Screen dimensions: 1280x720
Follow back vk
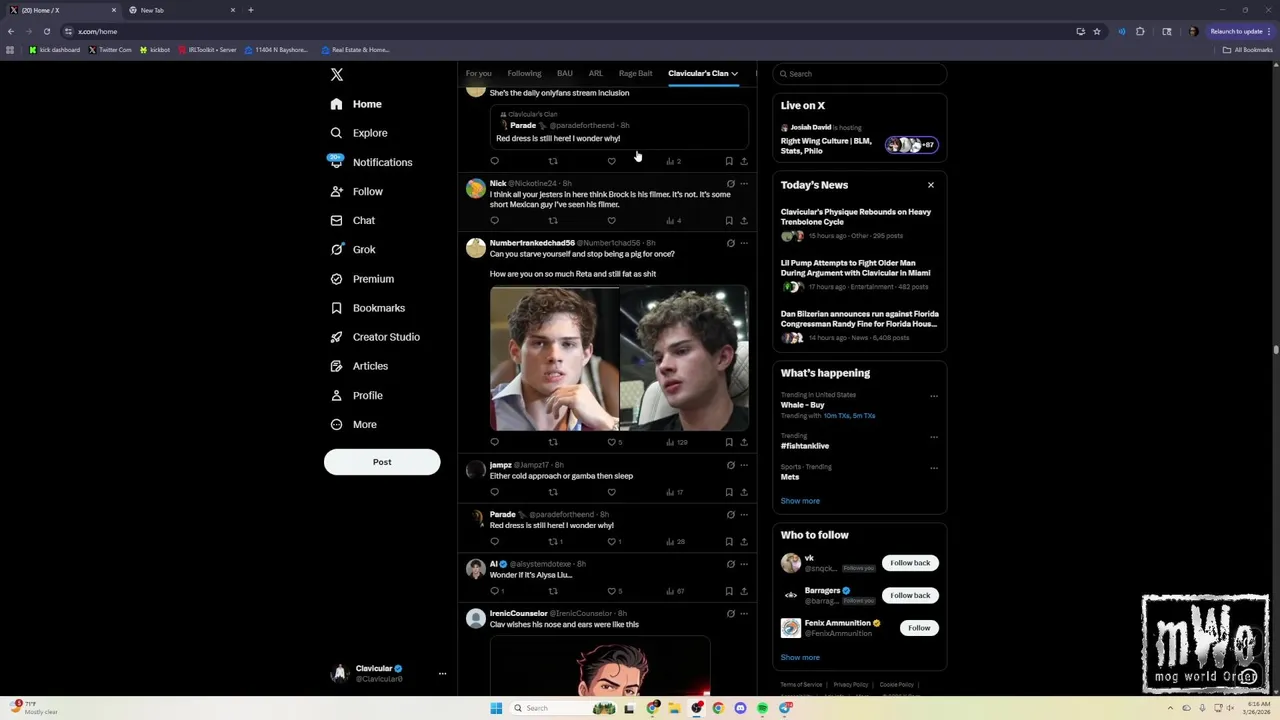point(910,563)
